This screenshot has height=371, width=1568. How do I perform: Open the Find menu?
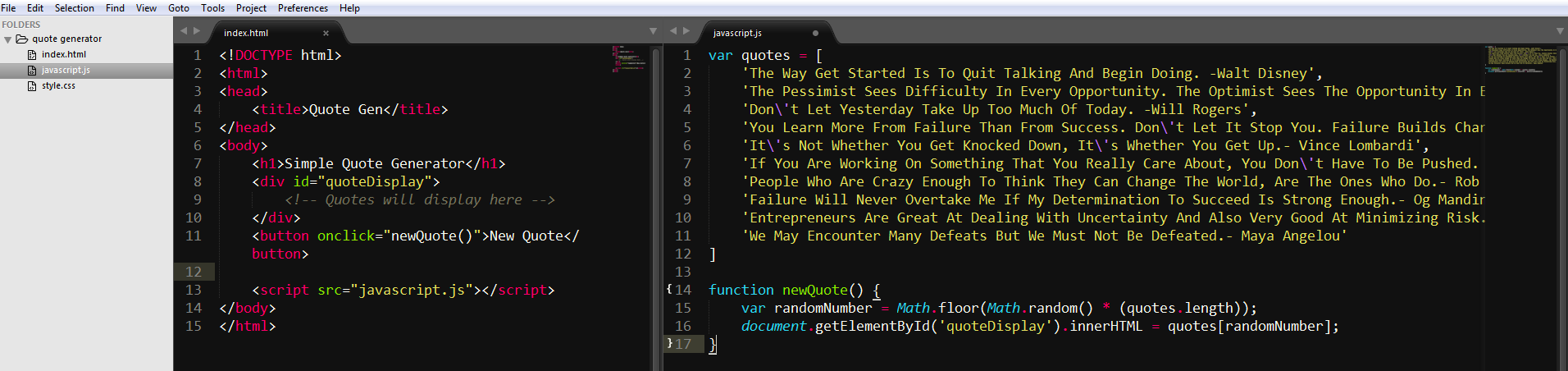click(116, 8)
